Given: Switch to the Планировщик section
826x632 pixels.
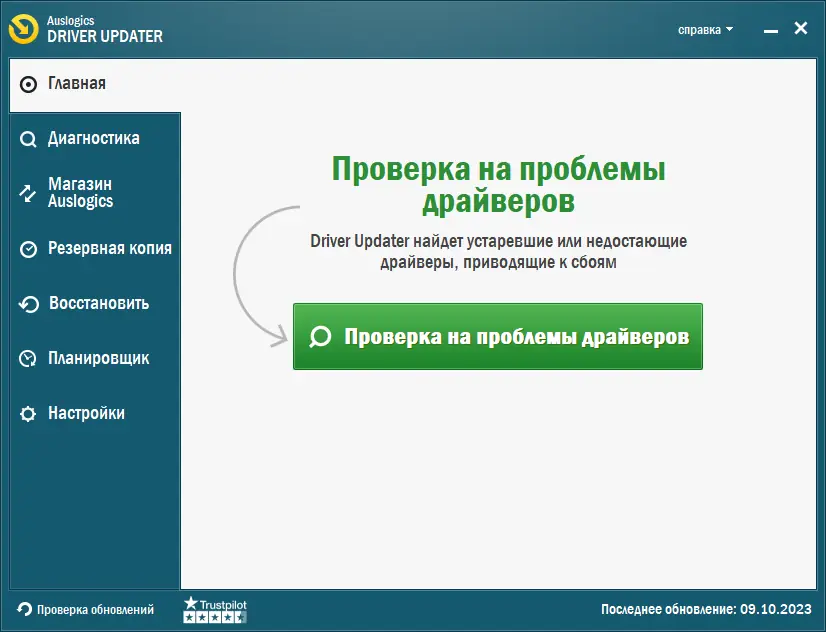Looking at the screenshot, I should [x=95, y=359].
